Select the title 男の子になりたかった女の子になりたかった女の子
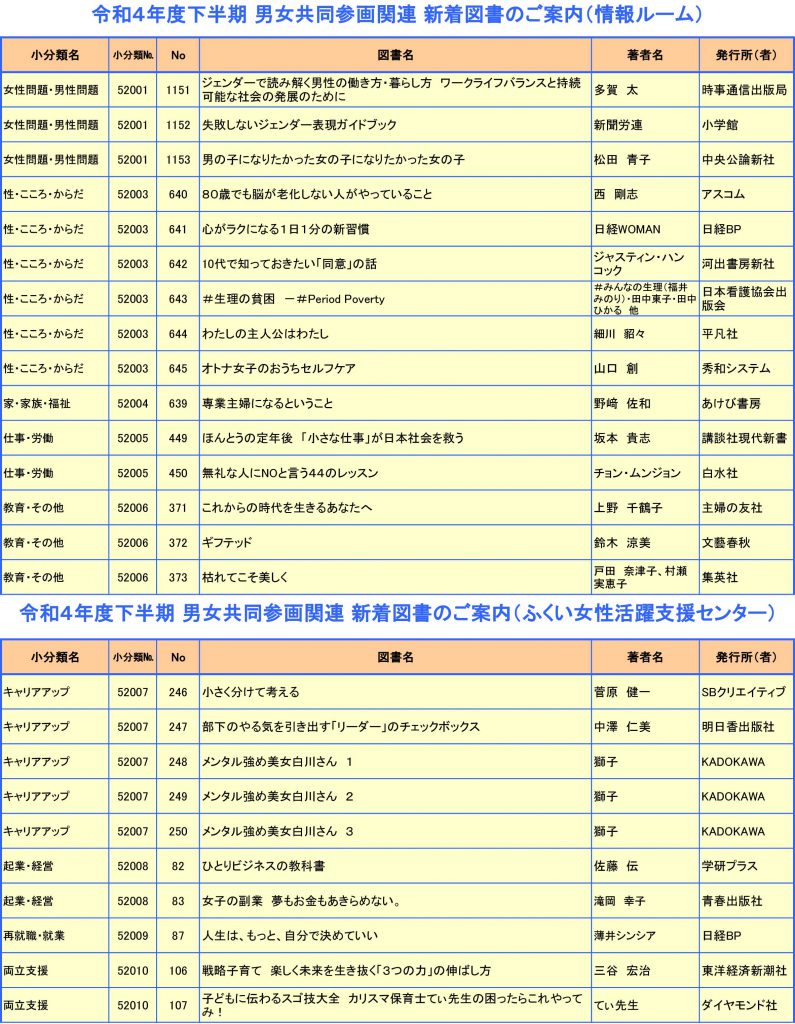 pyautogui.click(x=333, y=159)
